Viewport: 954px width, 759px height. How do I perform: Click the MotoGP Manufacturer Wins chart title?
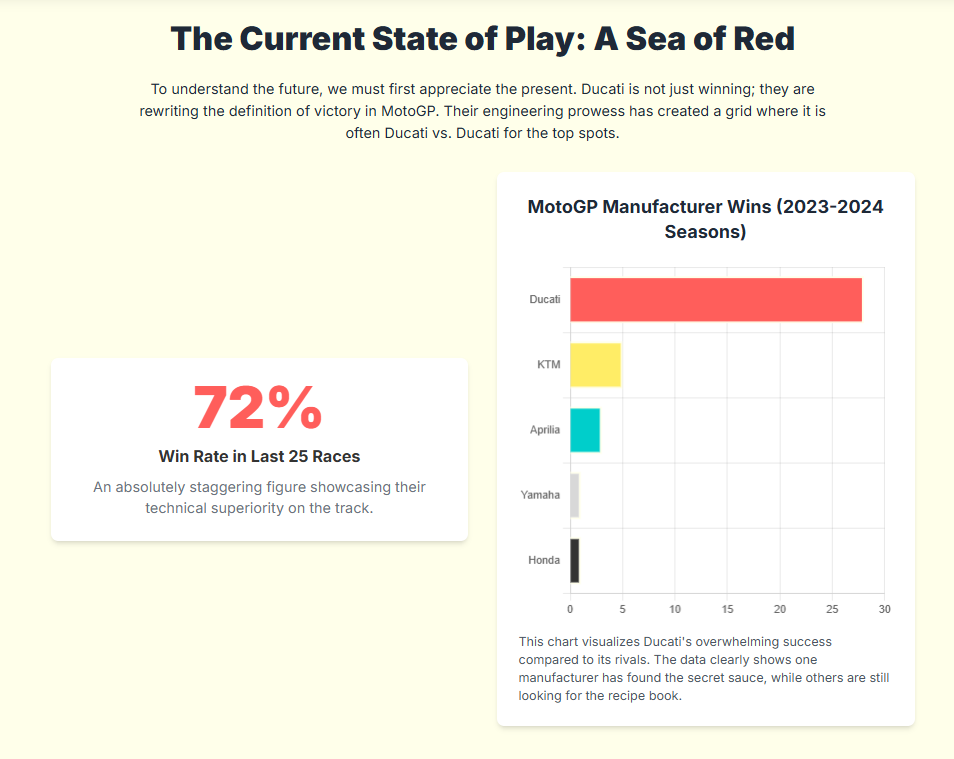pos(705,219)
